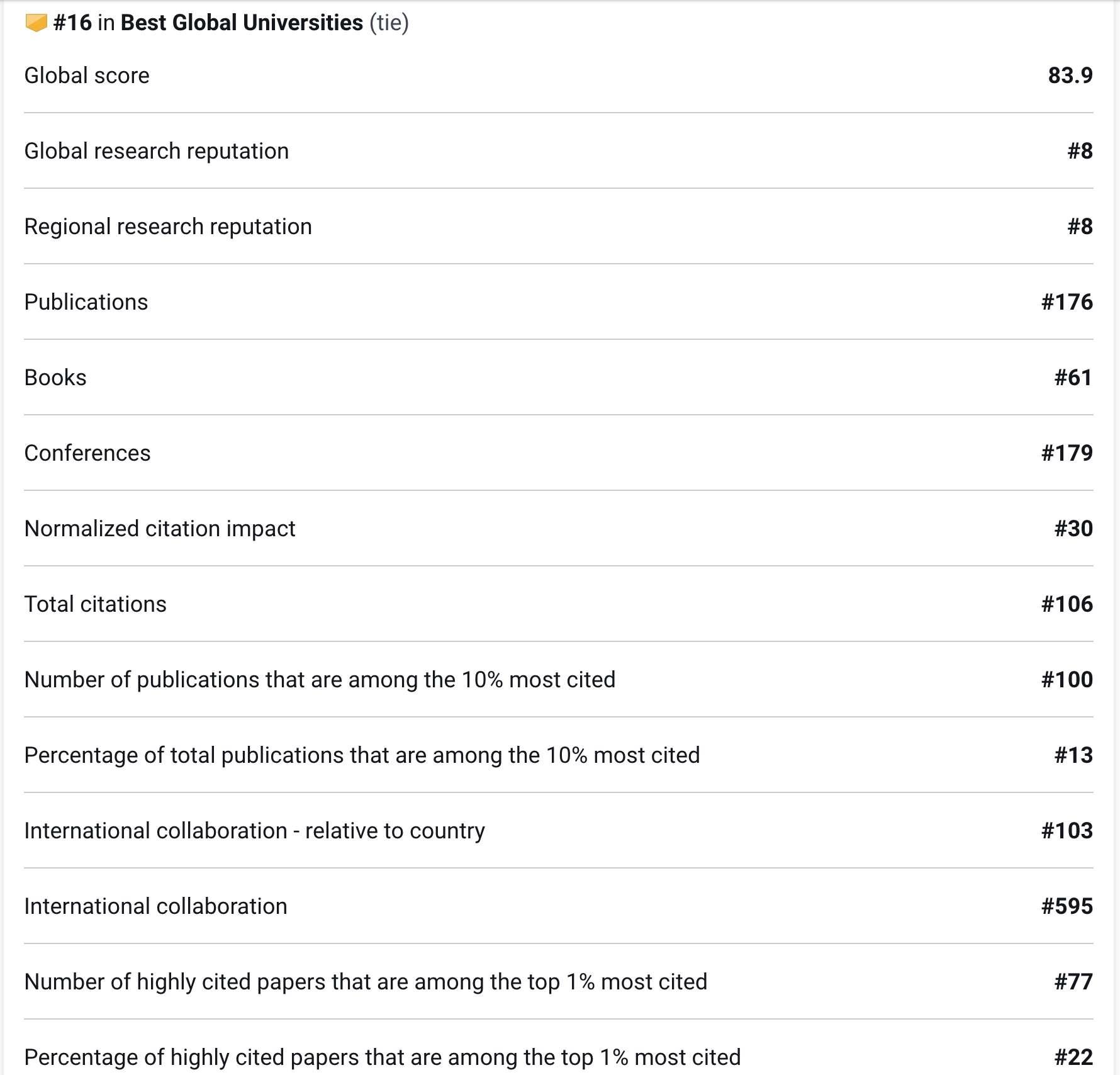Select the Global score label

87,76
